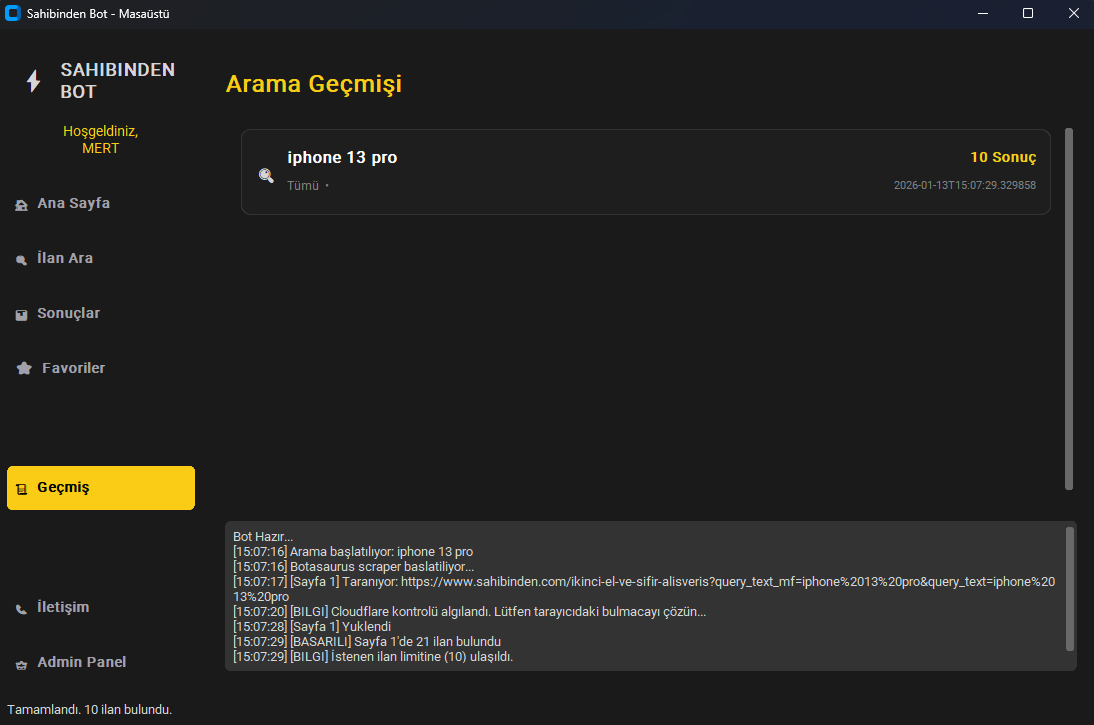Image resolution: width=1094 pixels, height=725 pixels.
Task: Click the Geçmiş scroll icon
Action: pyautogui.click(x=22, y=488)
